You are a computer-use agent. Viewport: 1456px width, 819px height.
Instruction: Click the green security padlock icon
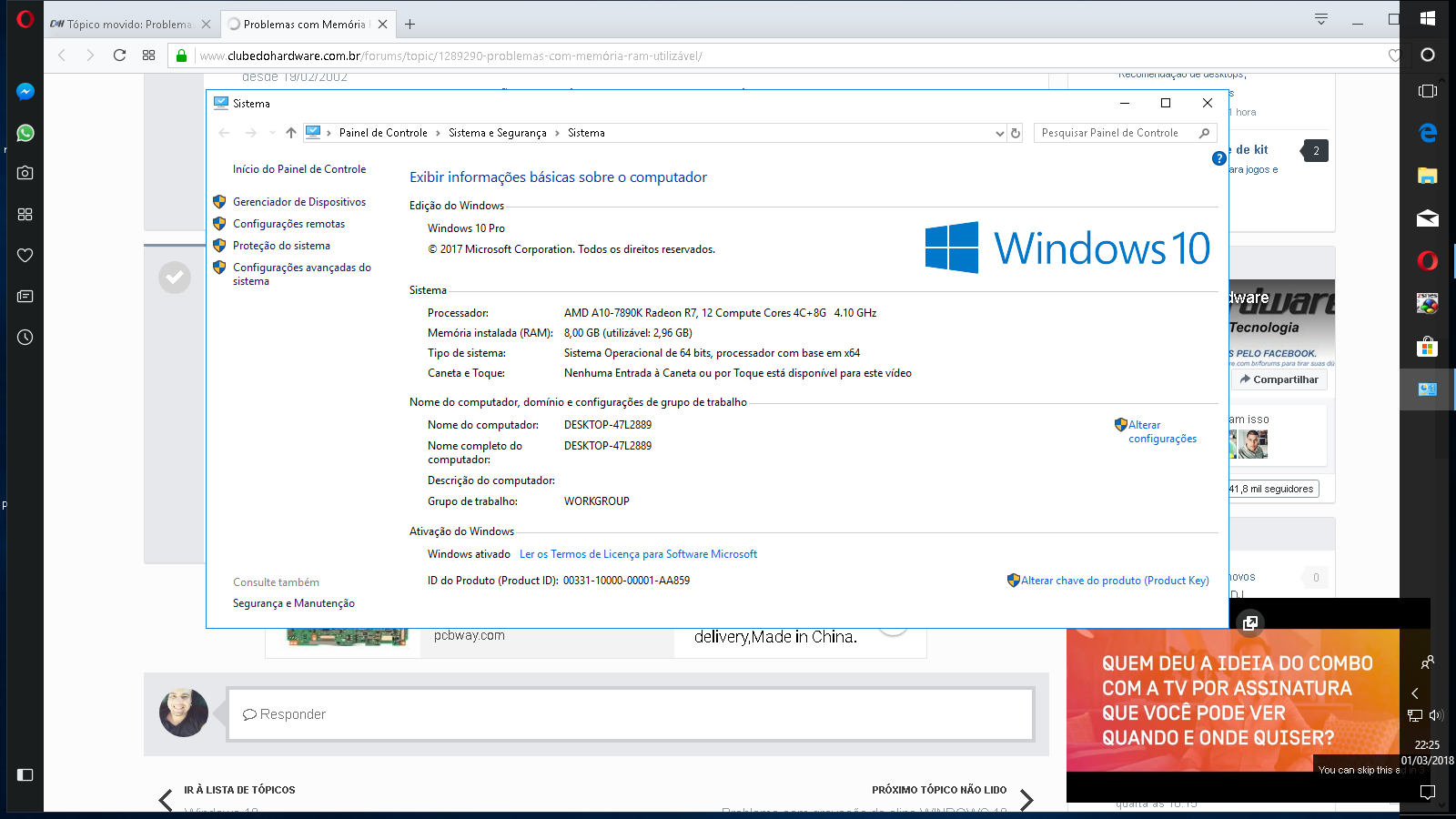click(181, 56)
